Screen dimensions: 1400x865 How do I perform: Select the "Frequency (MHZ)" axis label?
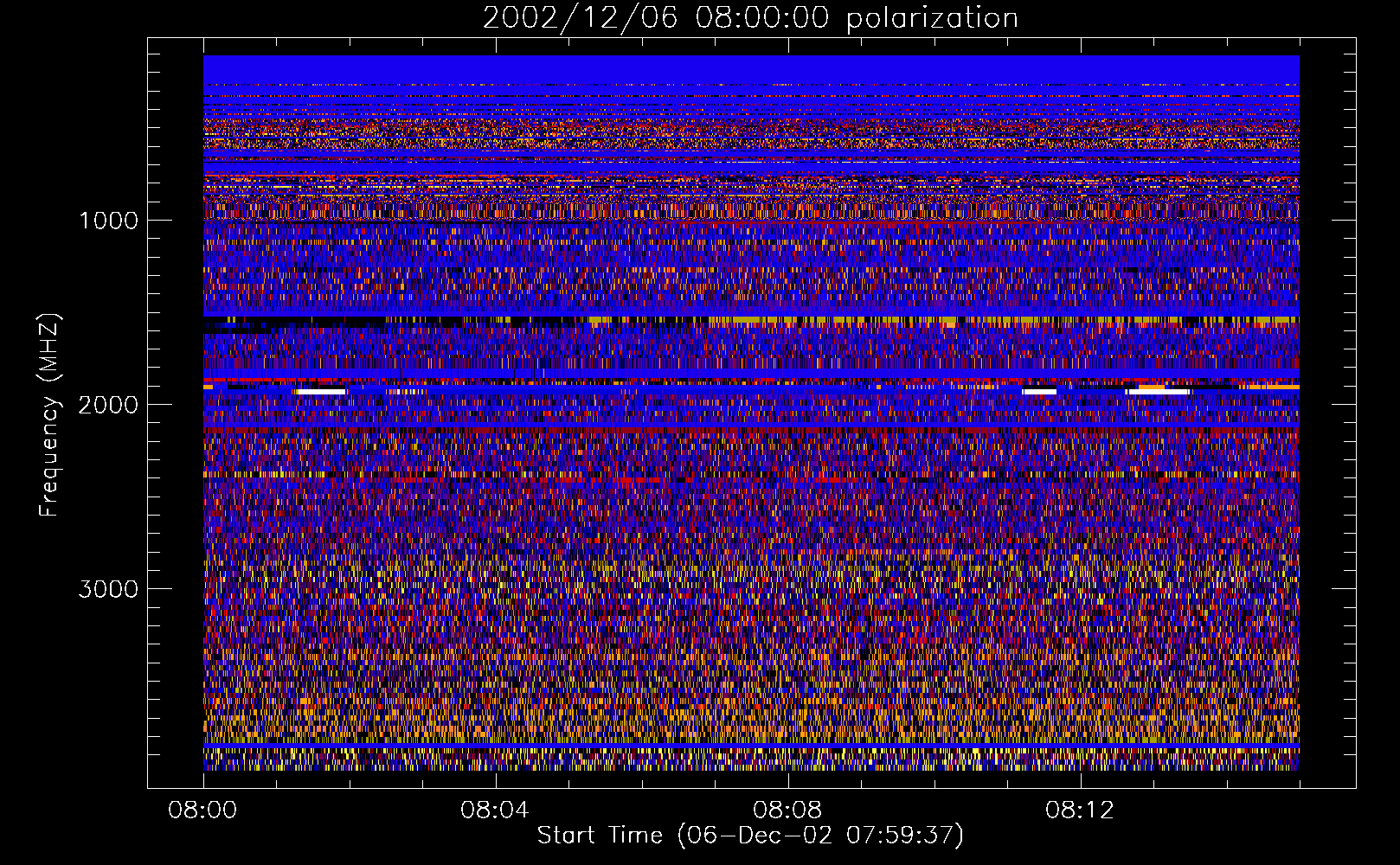click(x=49, y=414)
